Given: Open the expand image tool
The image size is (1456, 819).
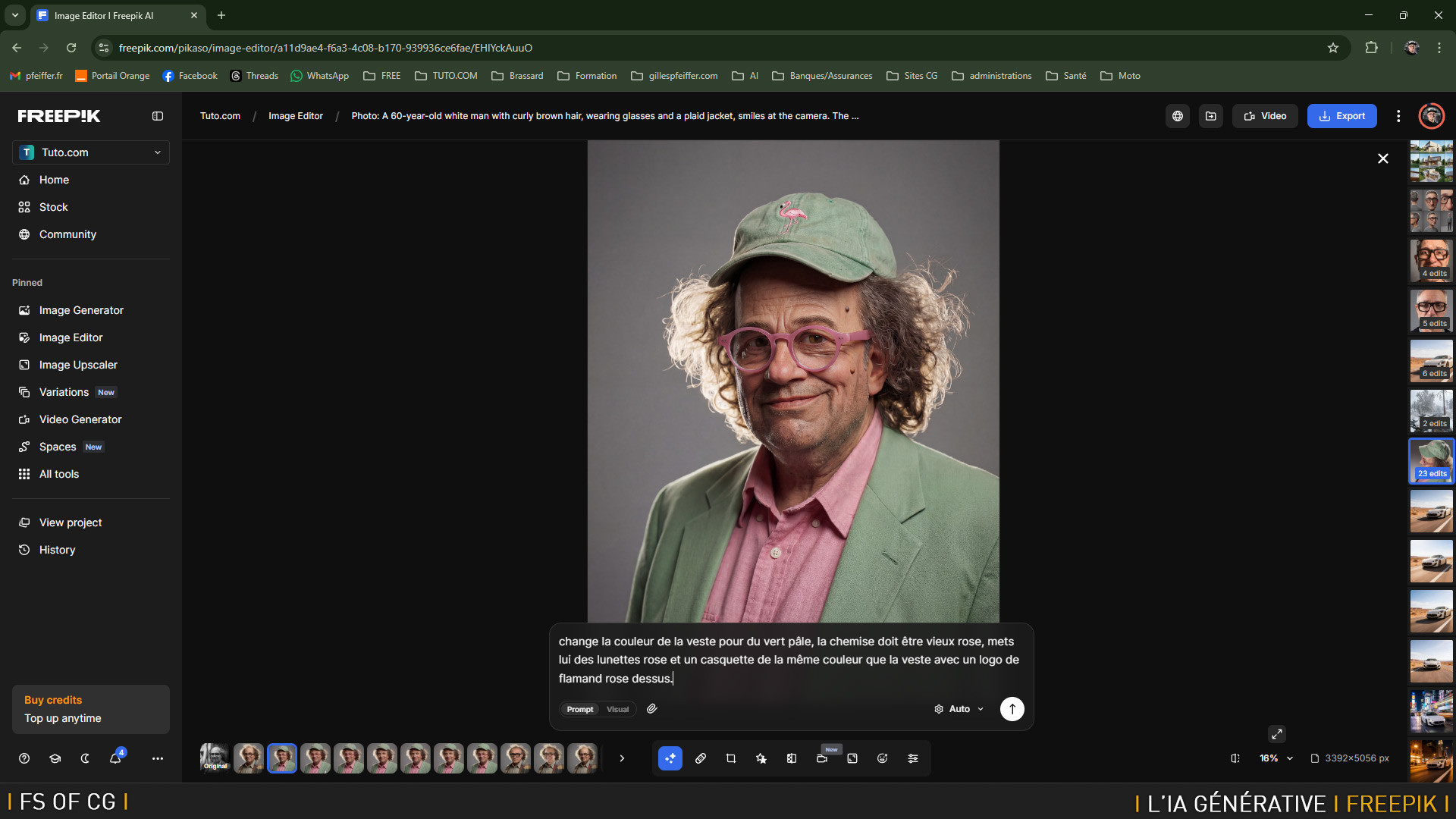Looking at the screenshot, I should [852, 758].
